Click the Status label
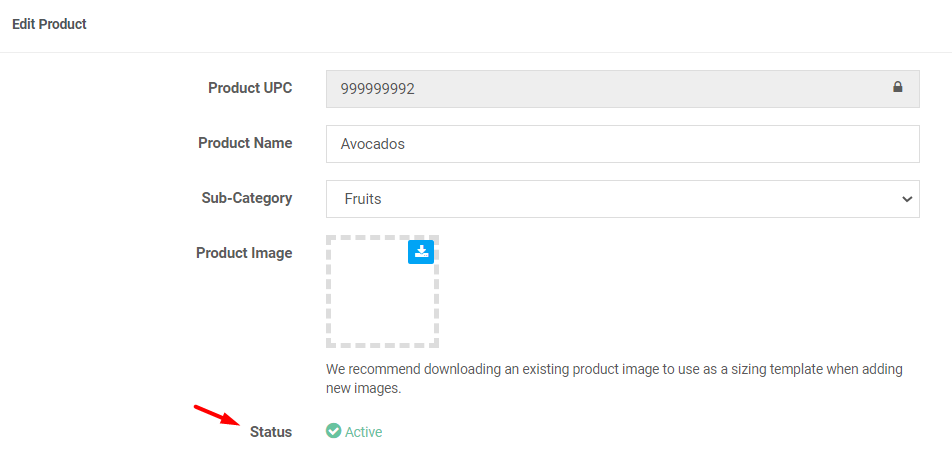Screen dimensions: 952x468 click(x=271, y=432)
